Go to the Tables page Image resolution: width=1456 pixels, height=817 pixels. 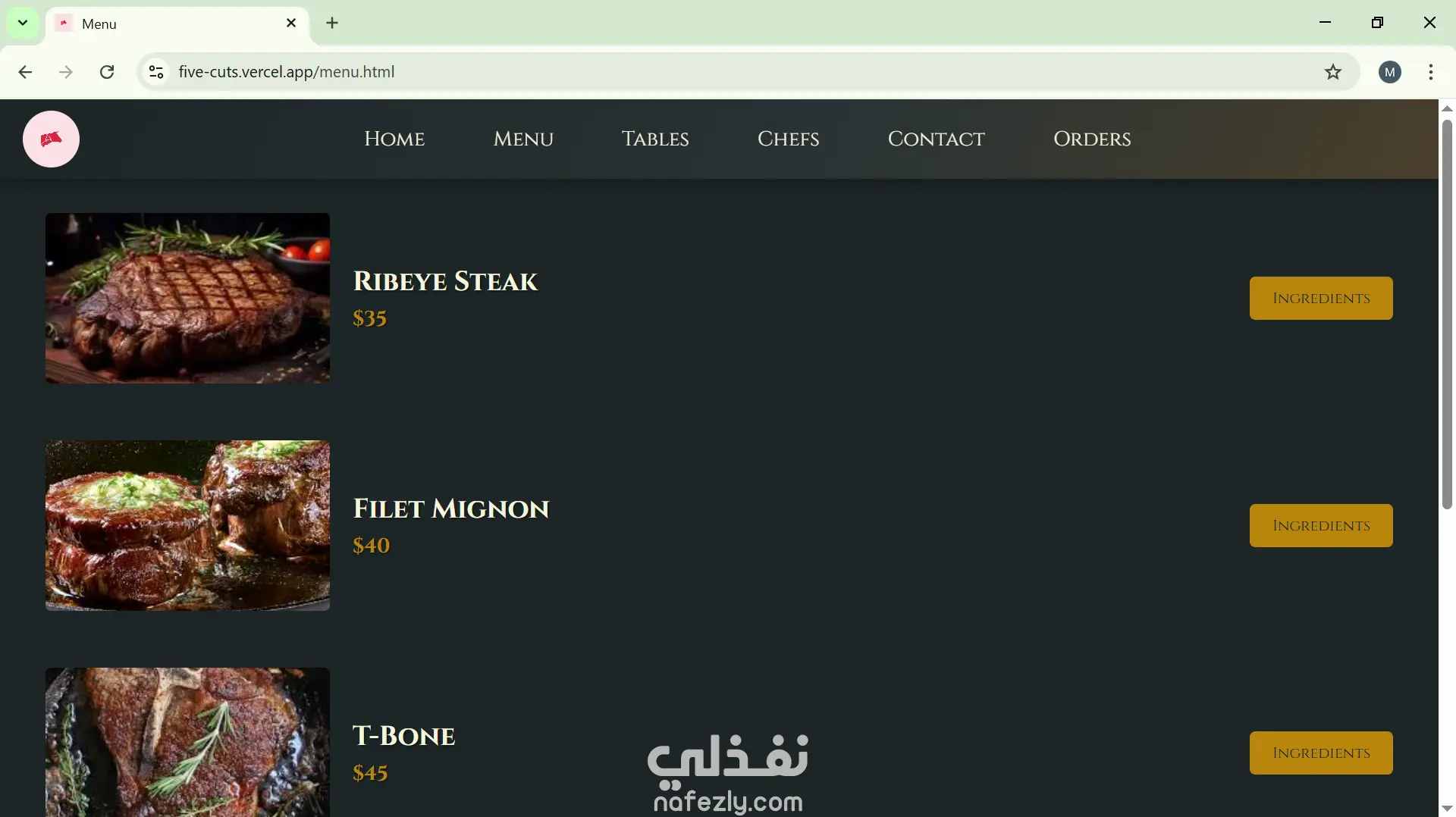click(655, 139)
